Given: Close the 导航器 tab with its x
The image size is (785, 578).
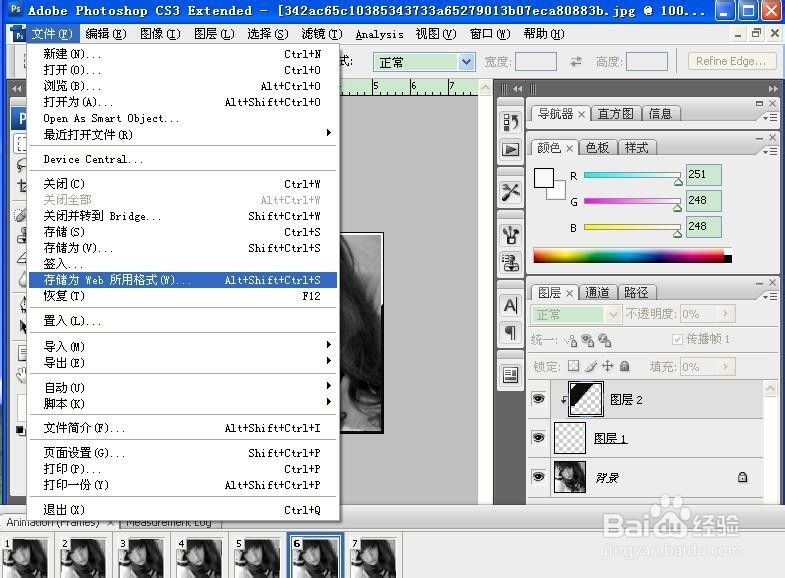Looking at the screenshot, I should coord(581,114).
